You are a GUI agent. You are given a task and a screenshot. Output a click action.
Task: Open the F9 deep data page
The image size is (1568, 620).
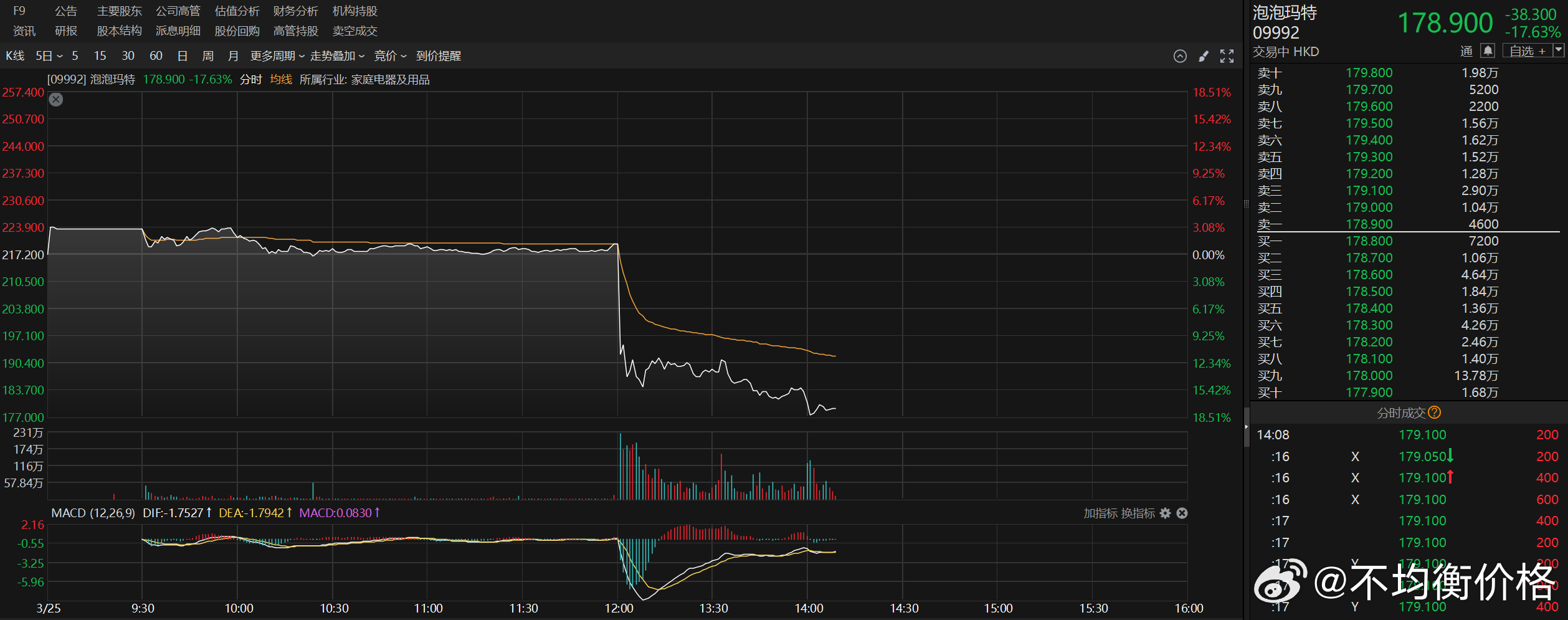19,11
